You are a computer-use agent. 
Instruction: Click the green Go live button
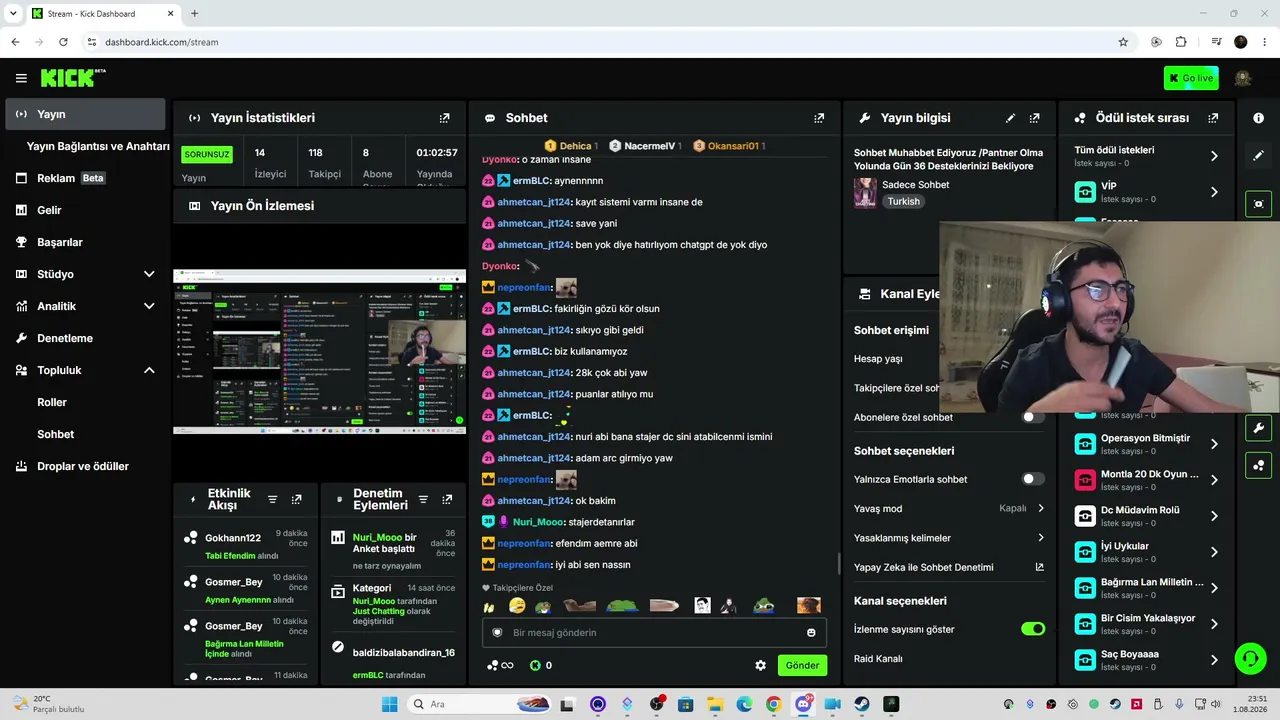(x=1191, y=78)
